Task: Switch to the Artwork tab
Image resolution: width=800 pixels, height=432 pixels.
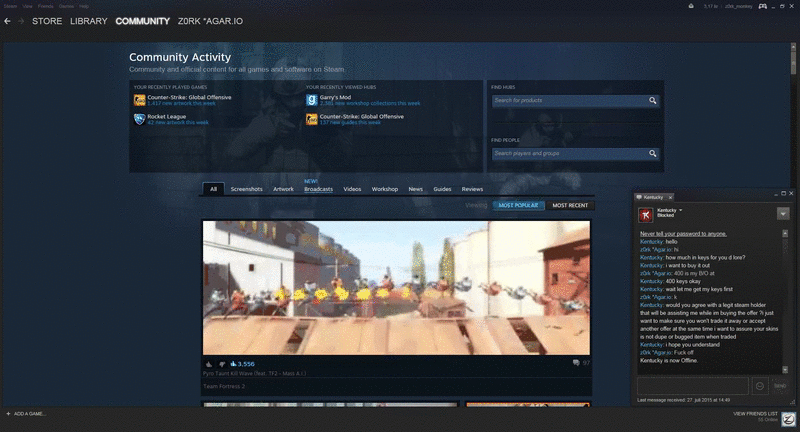Action: (283, 189)
